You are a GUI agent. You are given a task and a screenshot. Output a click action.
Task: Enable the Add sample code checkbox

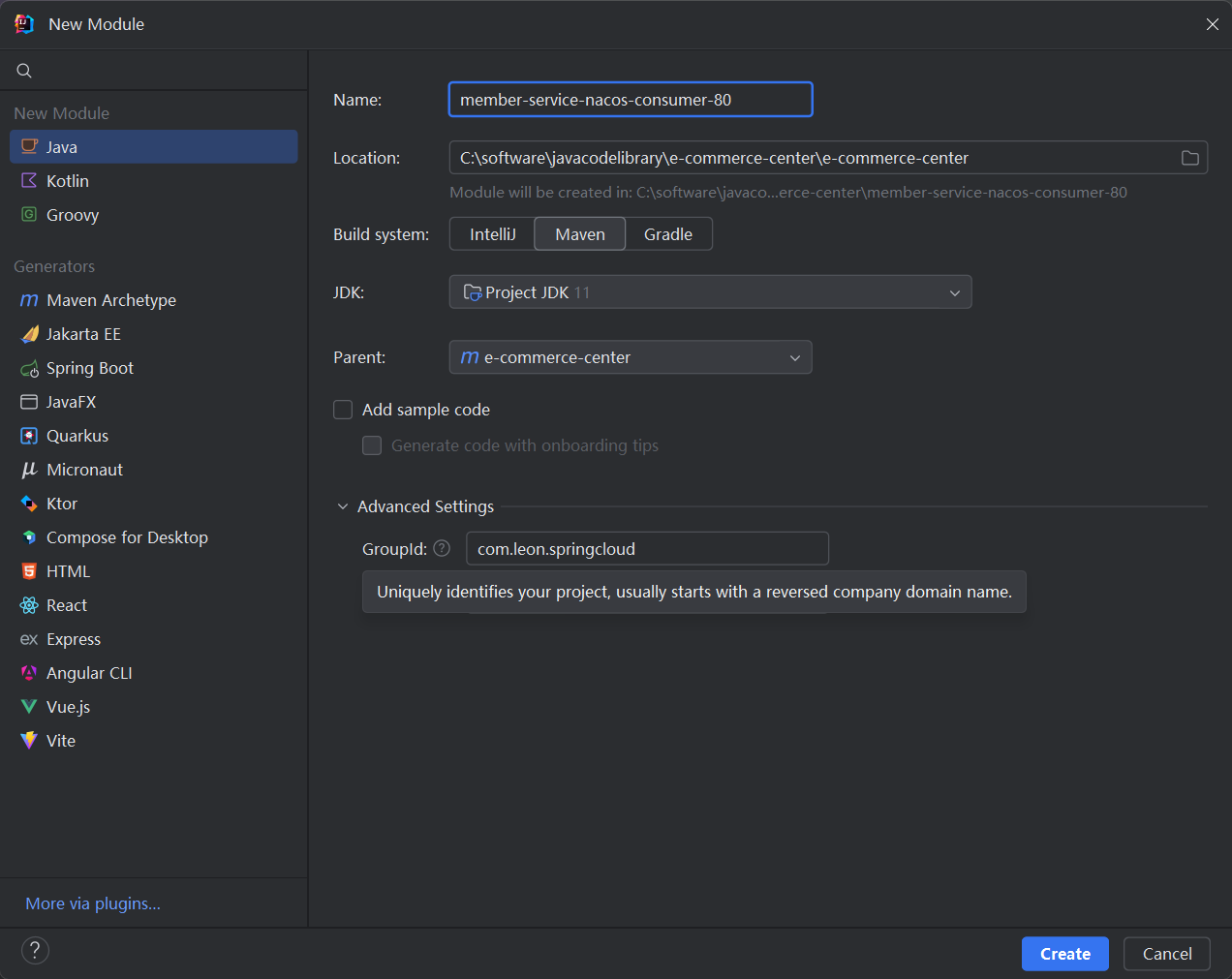[343, 410]
